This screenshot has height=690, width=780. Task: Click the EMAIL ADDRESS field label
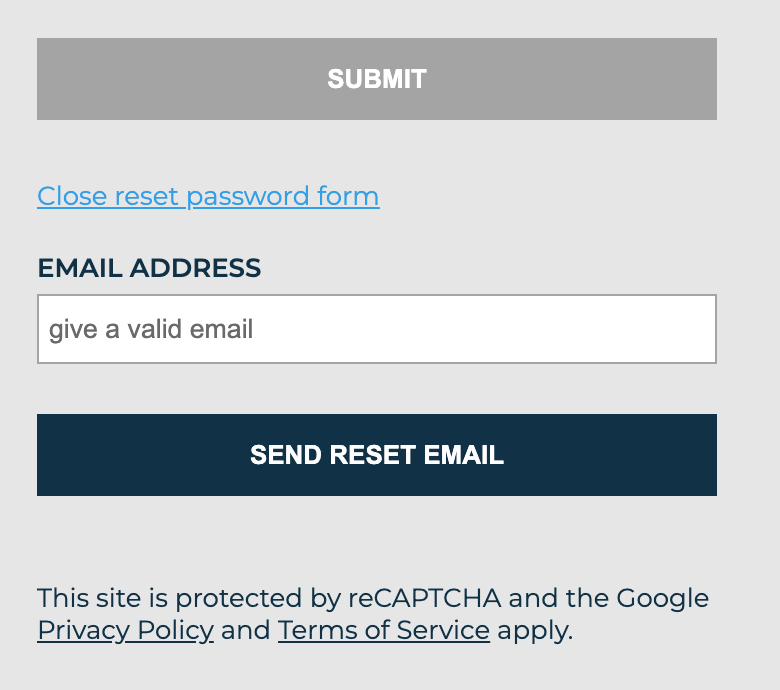coord(149,268)
